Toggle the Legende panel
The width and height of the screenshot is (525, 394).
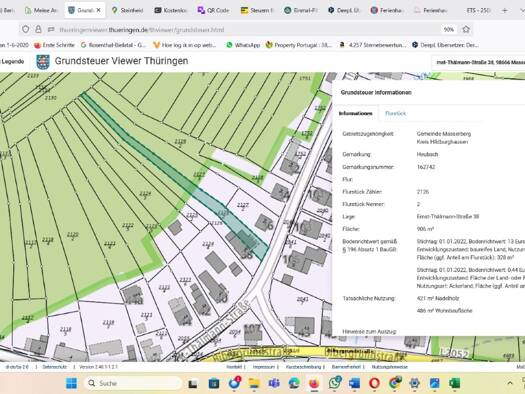12,62
